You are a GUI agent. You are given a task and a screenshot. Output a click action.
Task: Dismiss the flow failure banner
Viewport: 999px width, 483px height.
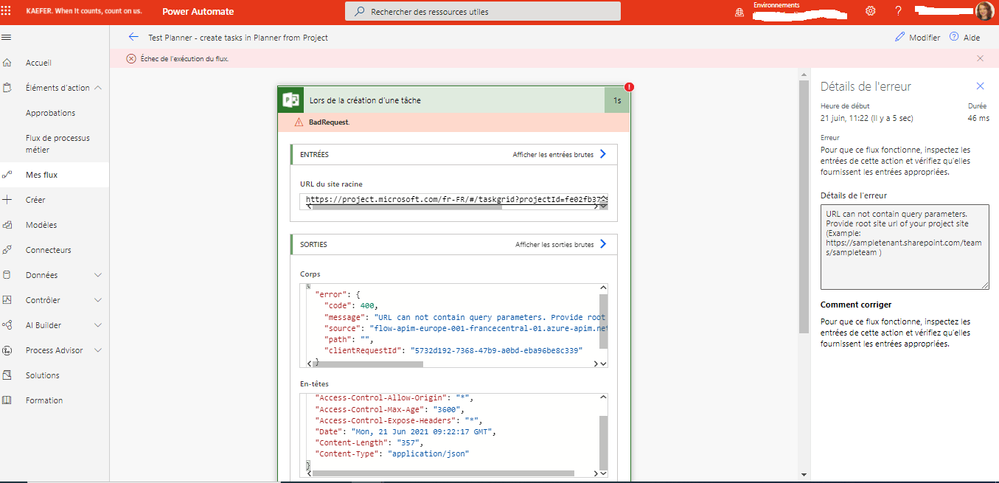(980, 59)
